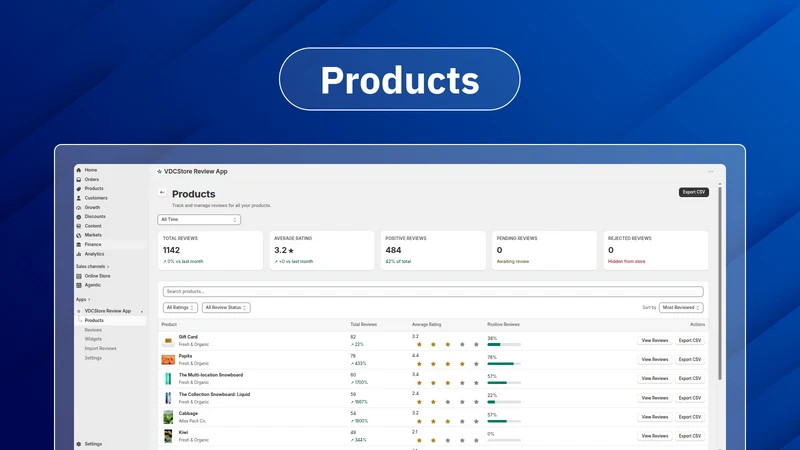
Task: Click the Cabbage product name
Action: (188, 414)
